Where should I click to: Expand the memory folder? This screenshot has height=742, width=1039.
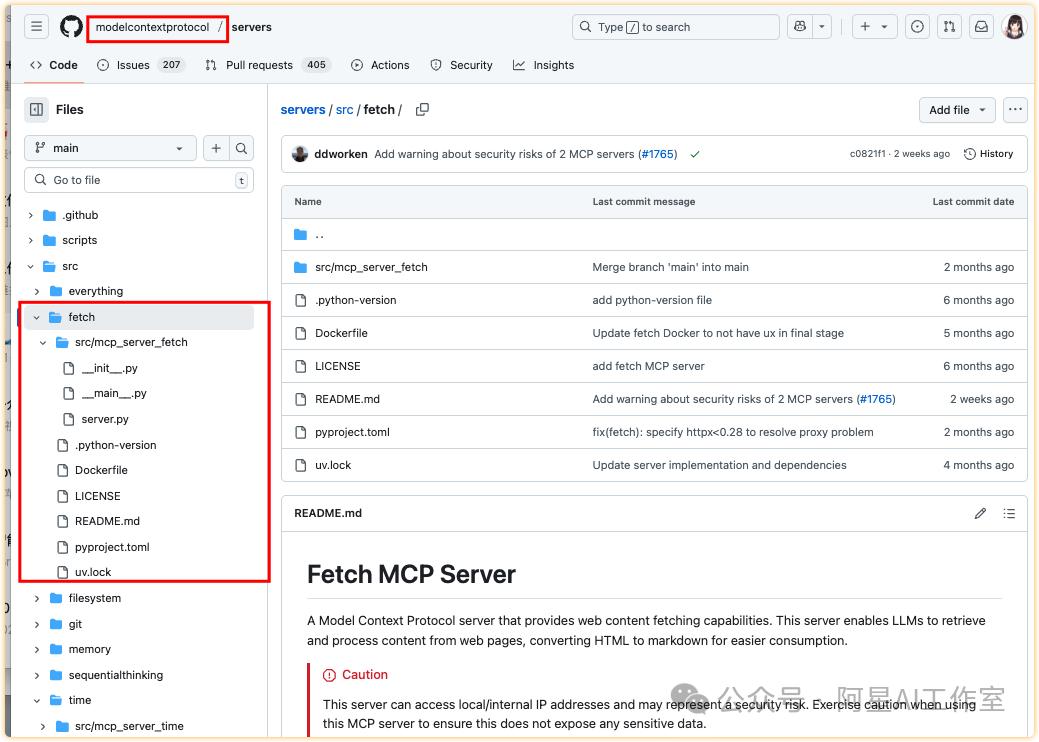[x=37, y=649]
